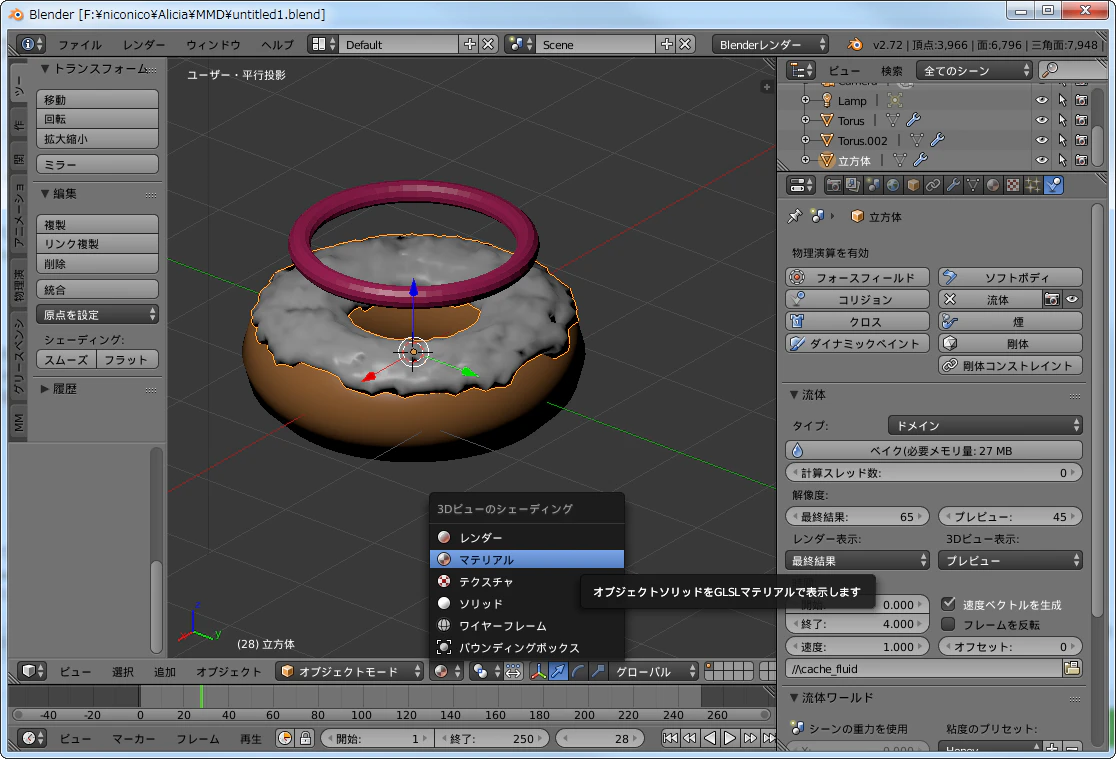Open the Modifiers tab (wrench icon)
Viewport: 1116px width, 759px height.
coord(953,186)
